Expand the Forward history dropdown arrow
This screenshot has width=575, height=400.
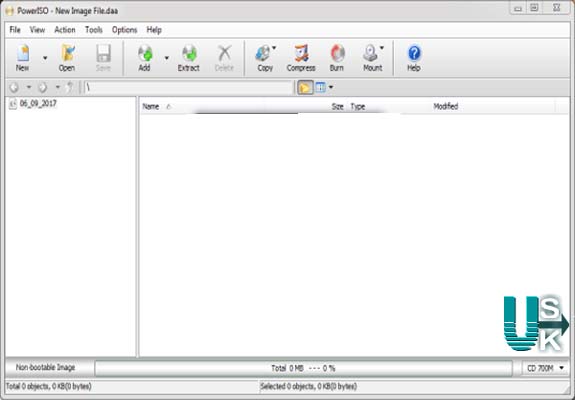click(58, 87)
